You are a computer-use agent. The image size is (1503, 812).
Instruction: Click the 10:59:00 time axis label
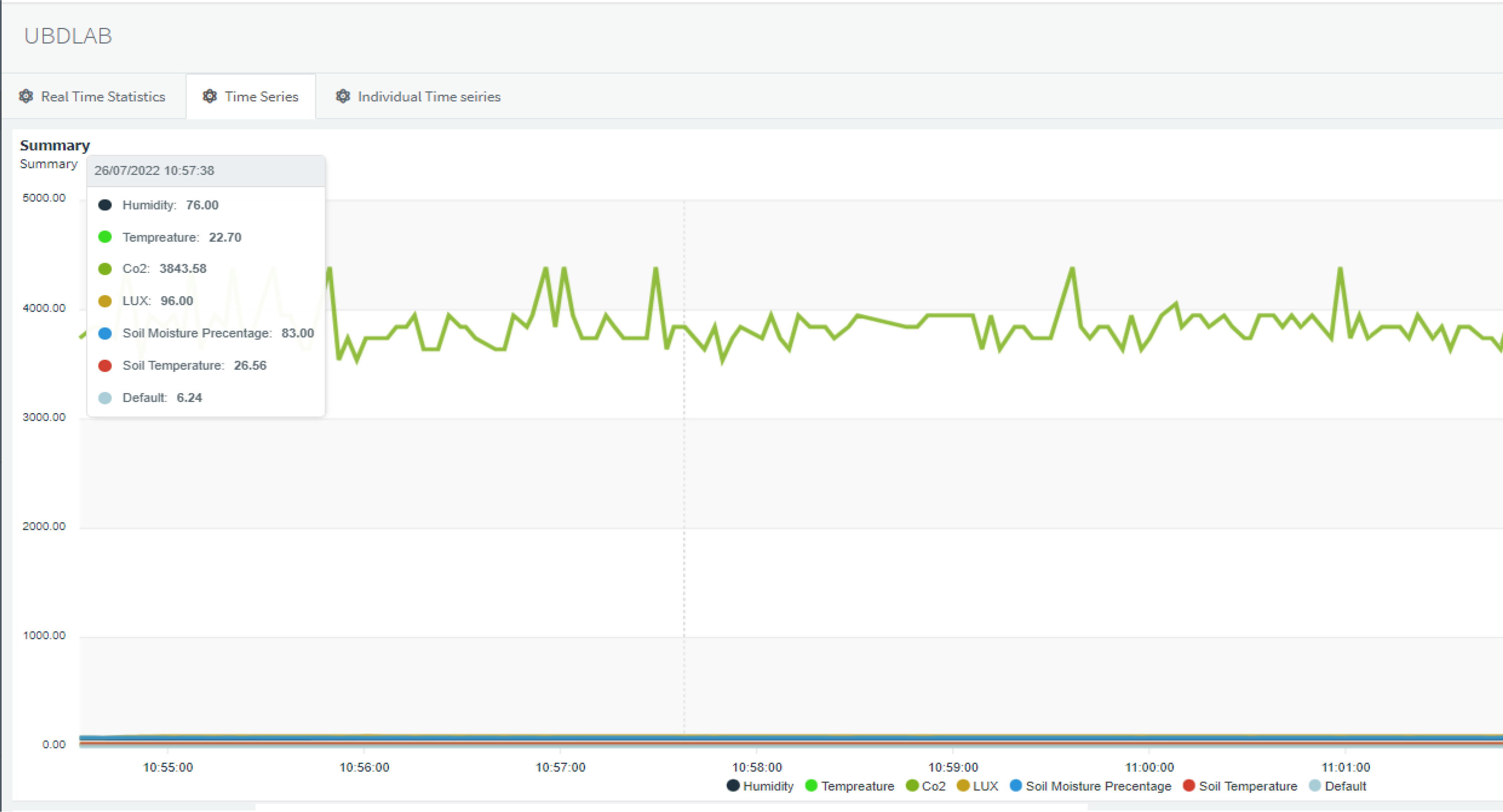(953, 767)
